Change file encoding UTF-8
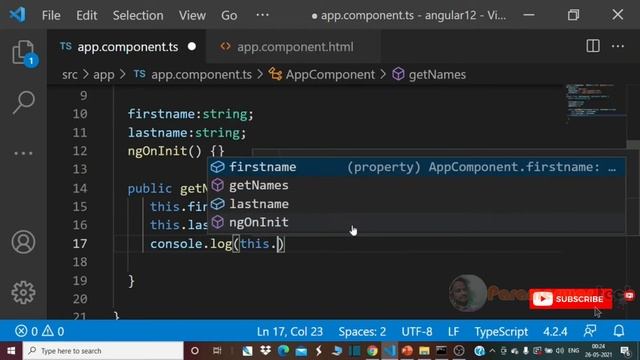Image resolution: width=640 pixels, height=360 pixels. 417,331
